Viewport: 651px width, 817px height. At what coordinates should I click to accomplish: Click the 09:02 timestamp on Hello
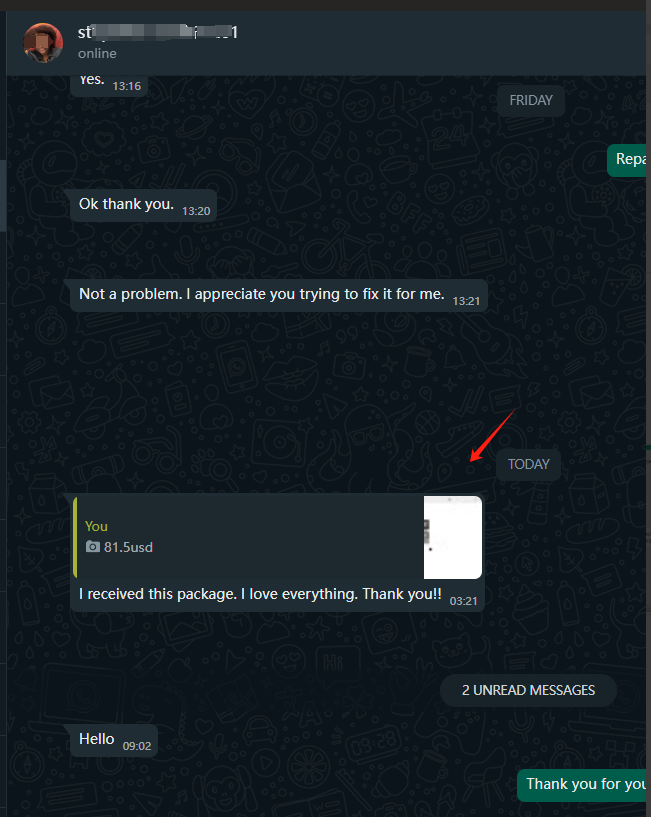(x=137, y=746)
